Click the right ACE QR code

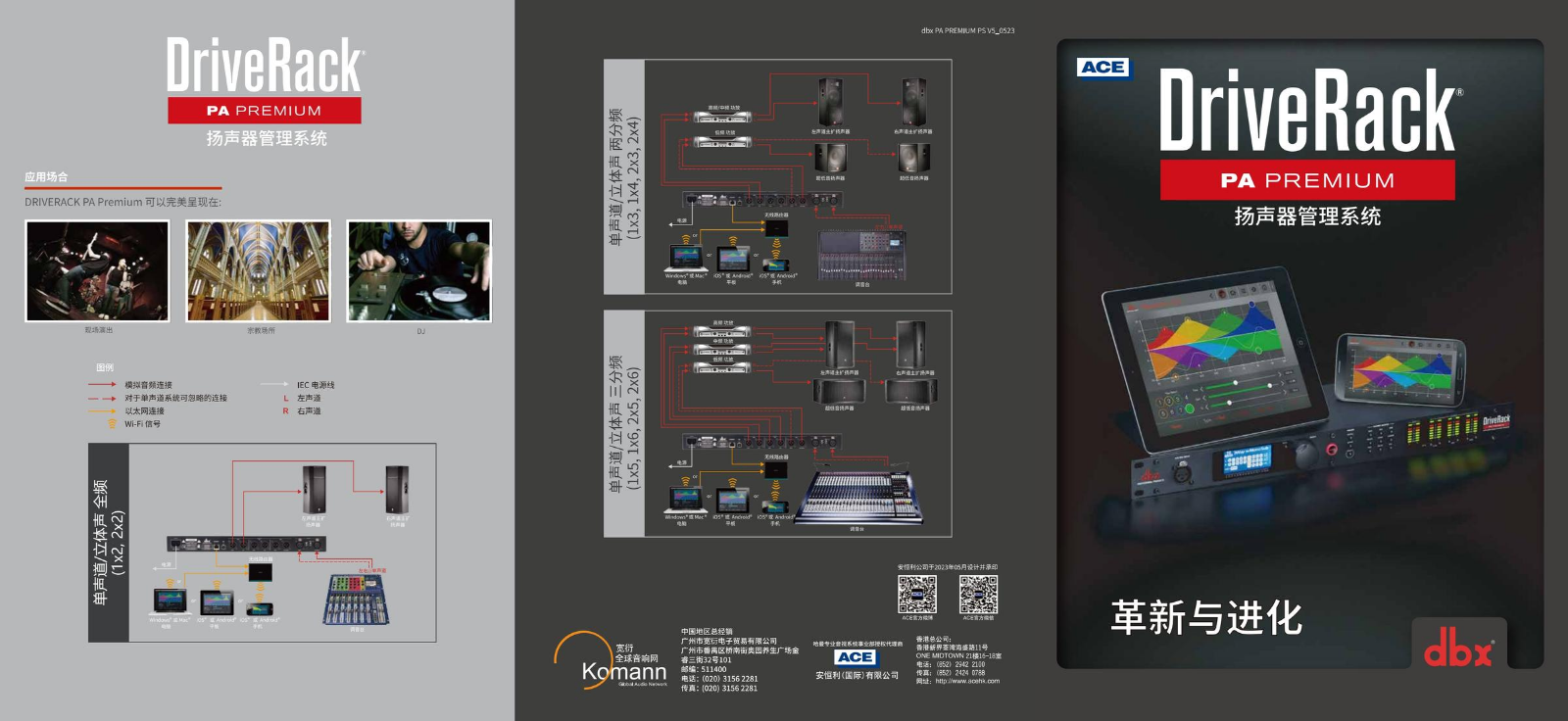pyautogui.click(x=978, y=594)
